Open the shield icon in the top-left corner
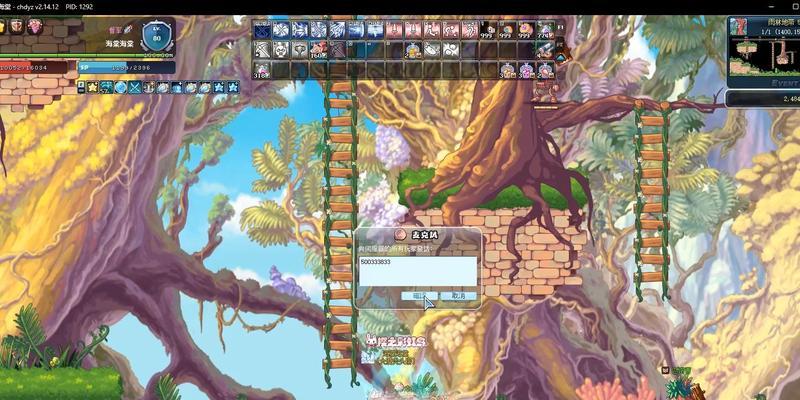This screenshot has height=400, width=800. (x=16, y=26)
